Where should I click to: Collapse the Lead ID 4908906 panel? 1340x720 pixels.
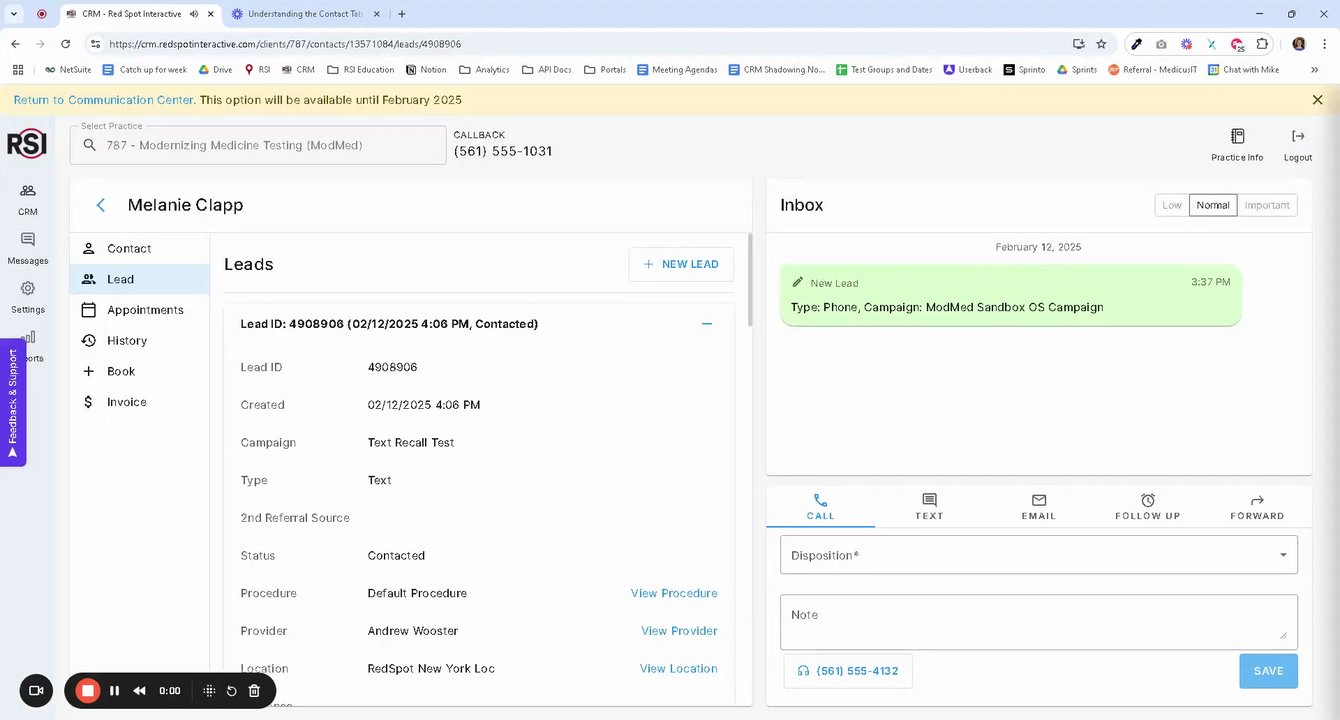[707, 324]
